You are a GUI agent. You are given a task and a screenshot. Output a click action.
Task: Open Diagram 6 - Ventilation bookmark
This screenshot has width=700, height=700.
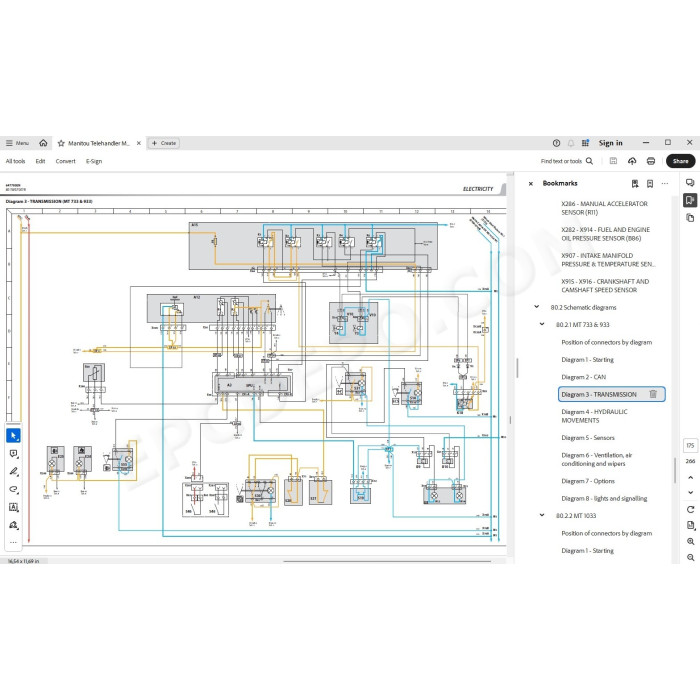(596, 459)
